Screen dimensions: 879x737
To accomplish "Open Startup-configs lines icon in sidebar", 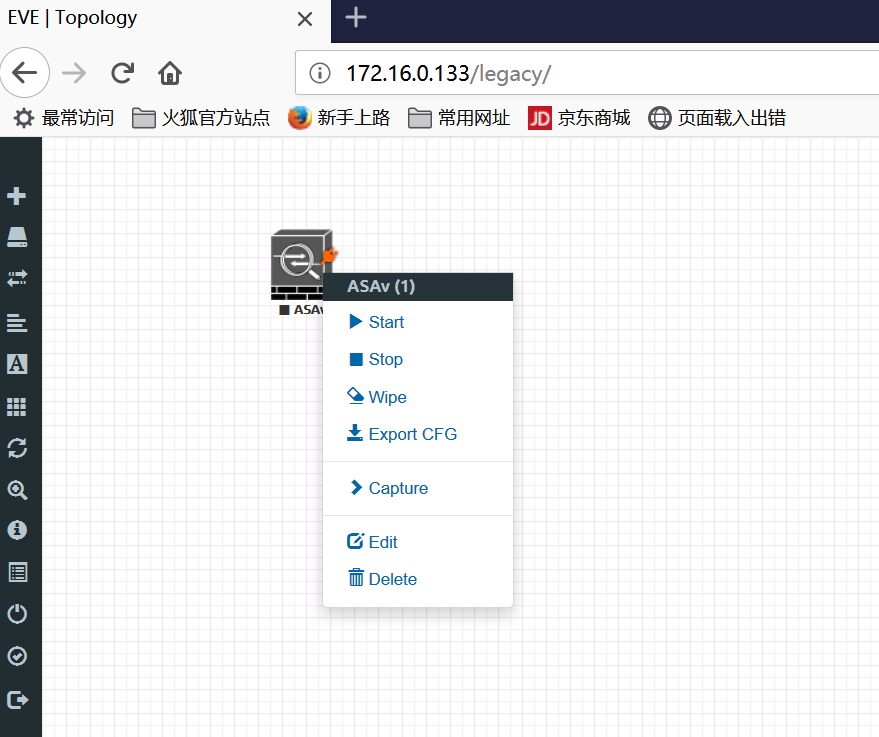I will point(17,323).
